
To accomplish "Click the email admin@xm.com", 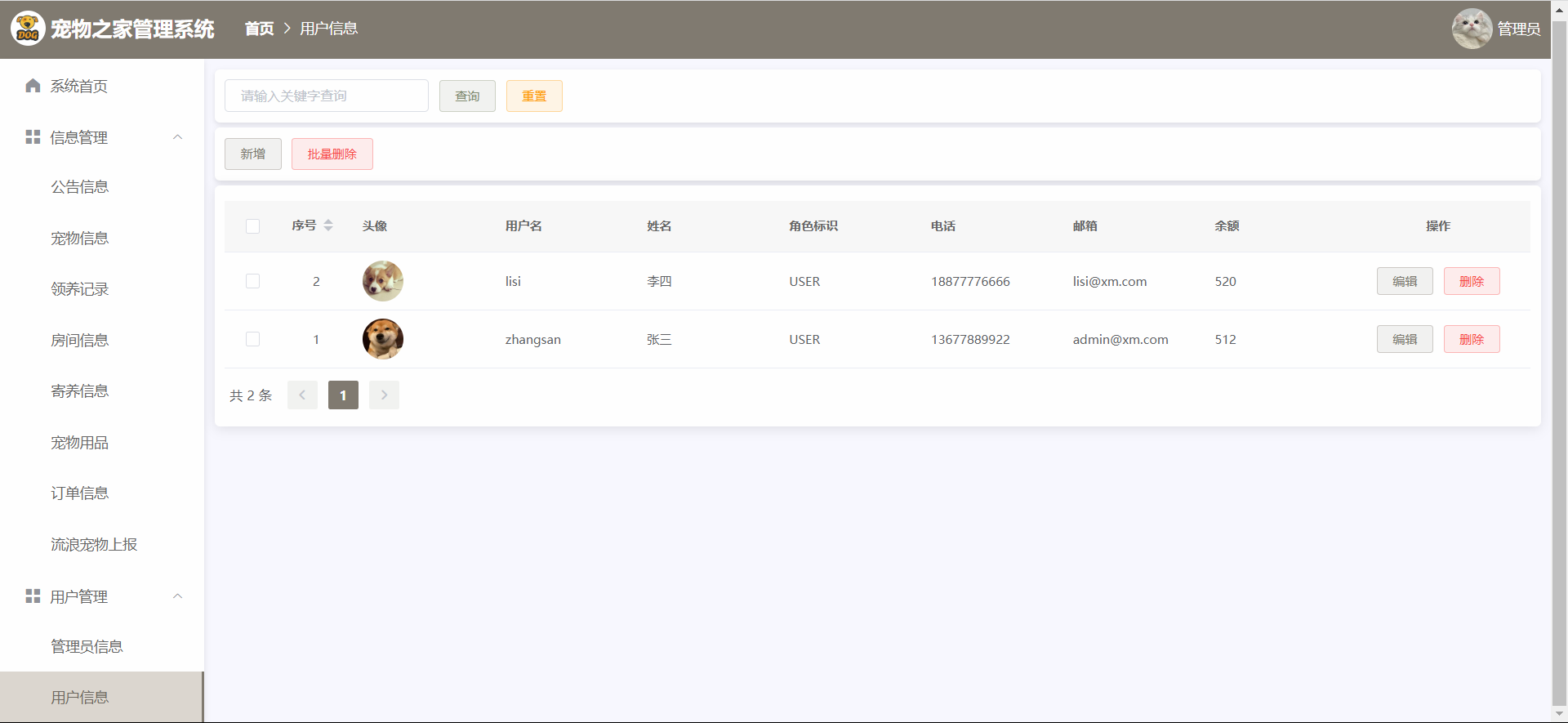I will (1120, 340).
